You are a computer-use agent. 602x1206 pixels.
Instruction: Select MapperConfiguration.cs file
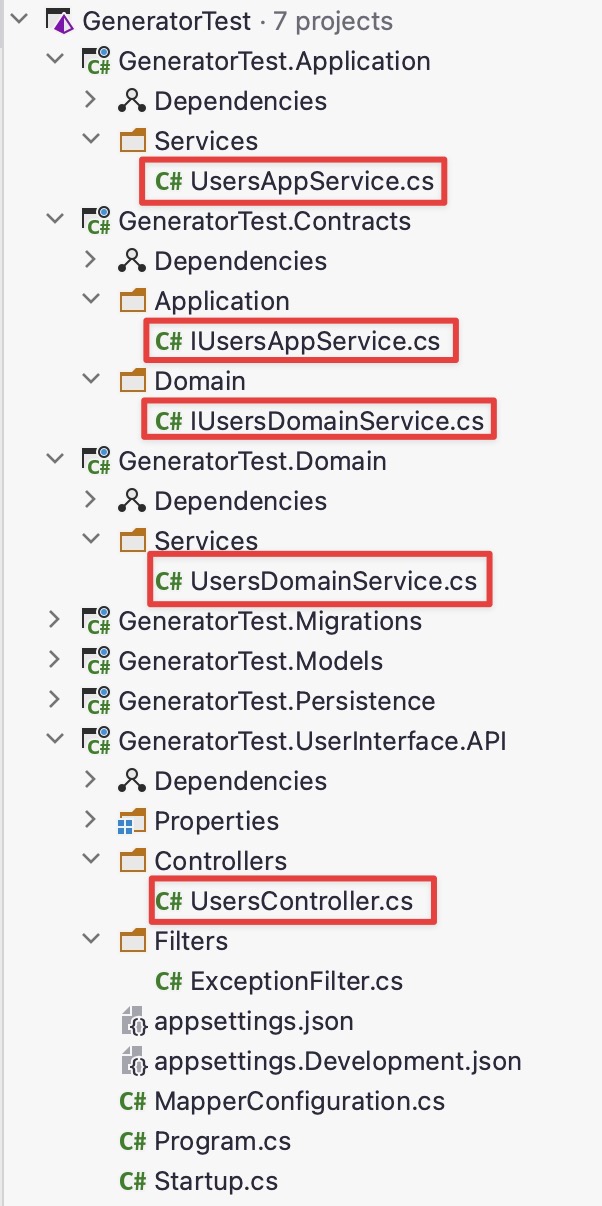coord(299,1101)
